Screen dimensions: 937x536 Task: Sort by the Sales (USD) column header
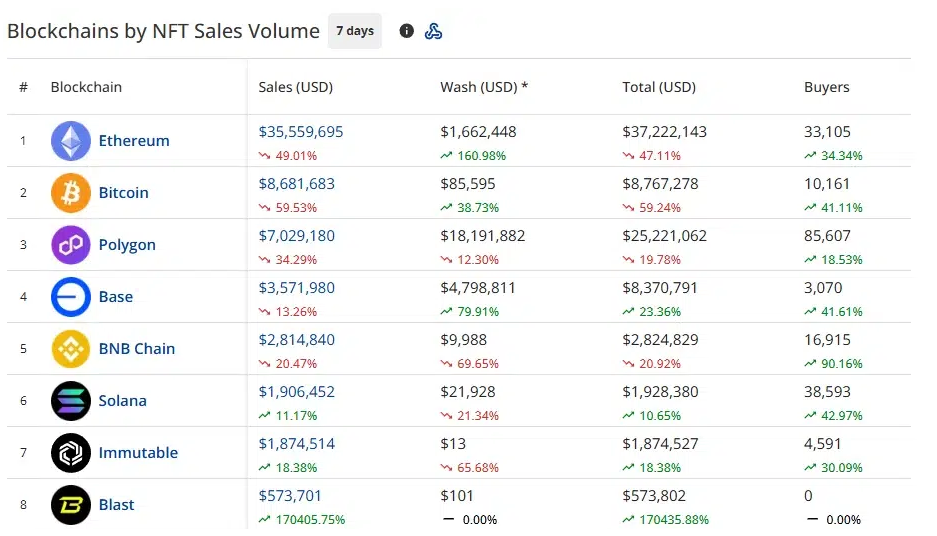tap(296, 87)
